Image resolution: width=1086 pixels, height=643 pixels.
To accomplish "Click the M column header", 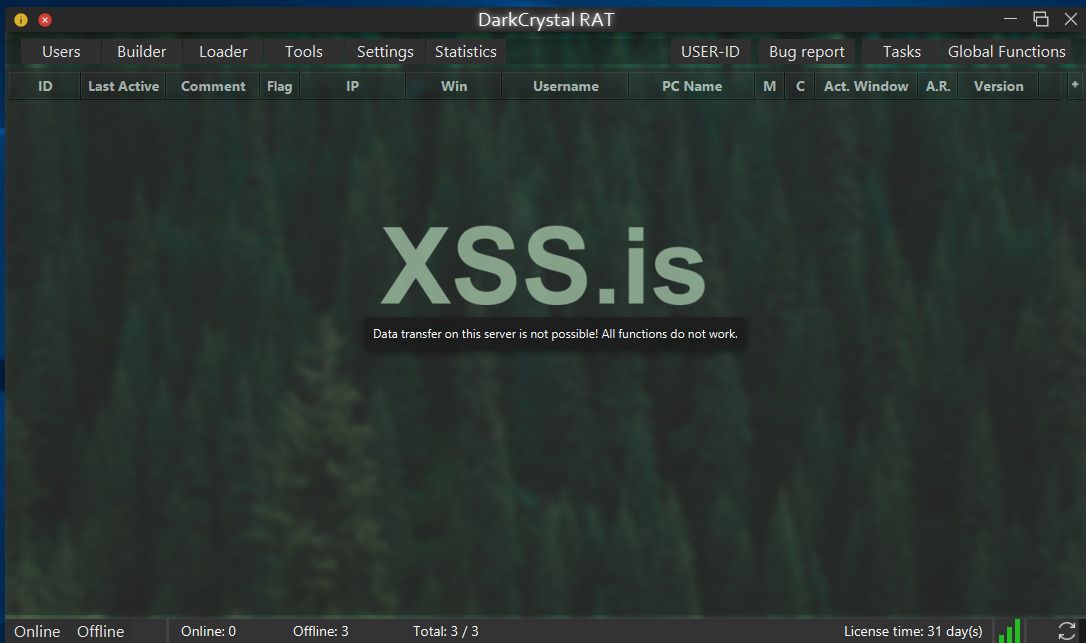I will (x=769, y=86).
